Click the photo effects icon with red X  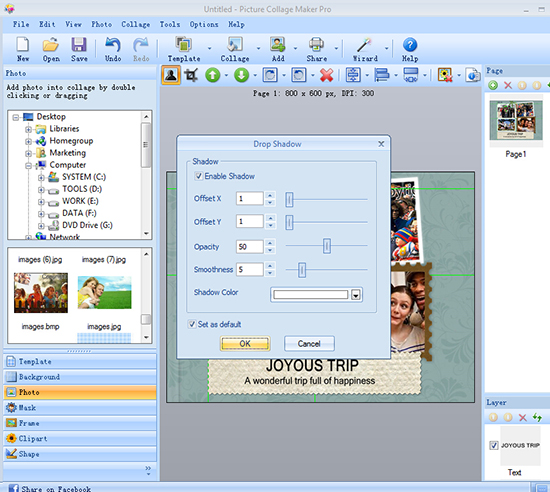445,75
